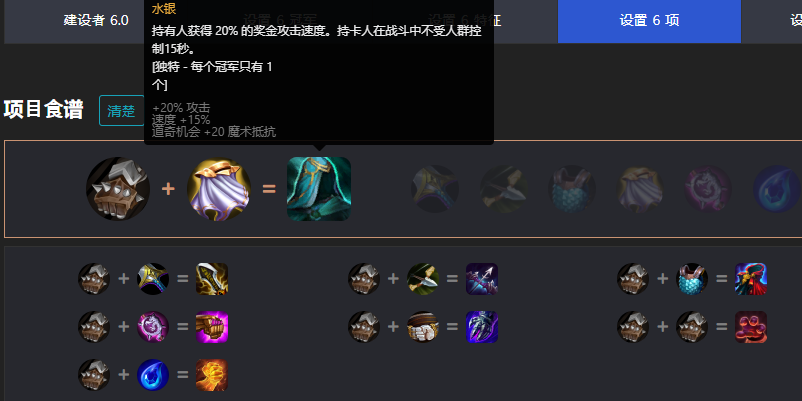802x401 pixels.
Task: Select the Trap Claw recipe result icon
Action: (482, 327)
